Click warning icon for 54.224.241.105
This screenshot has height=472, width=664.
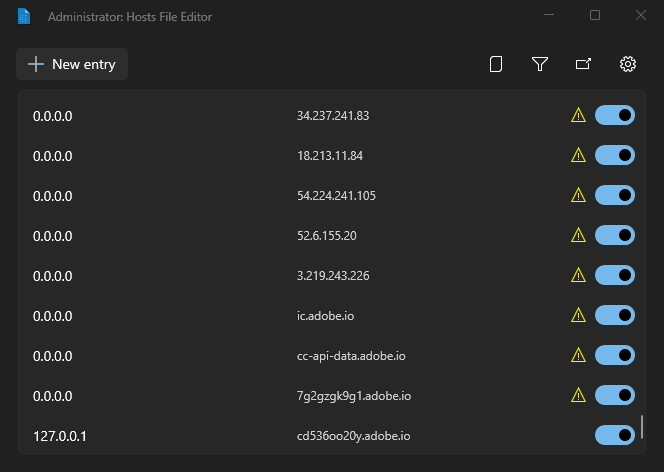tap(578, 196)
